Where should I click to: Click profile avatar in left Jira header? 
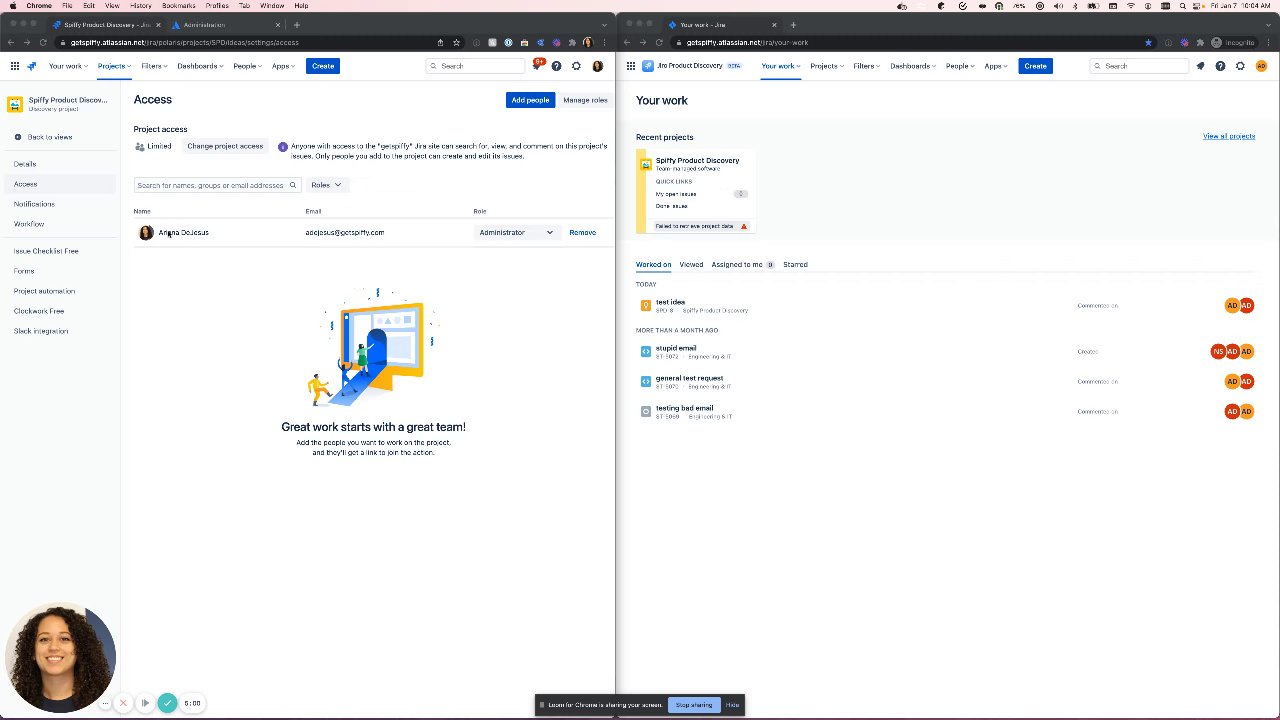tap(598, 66)
